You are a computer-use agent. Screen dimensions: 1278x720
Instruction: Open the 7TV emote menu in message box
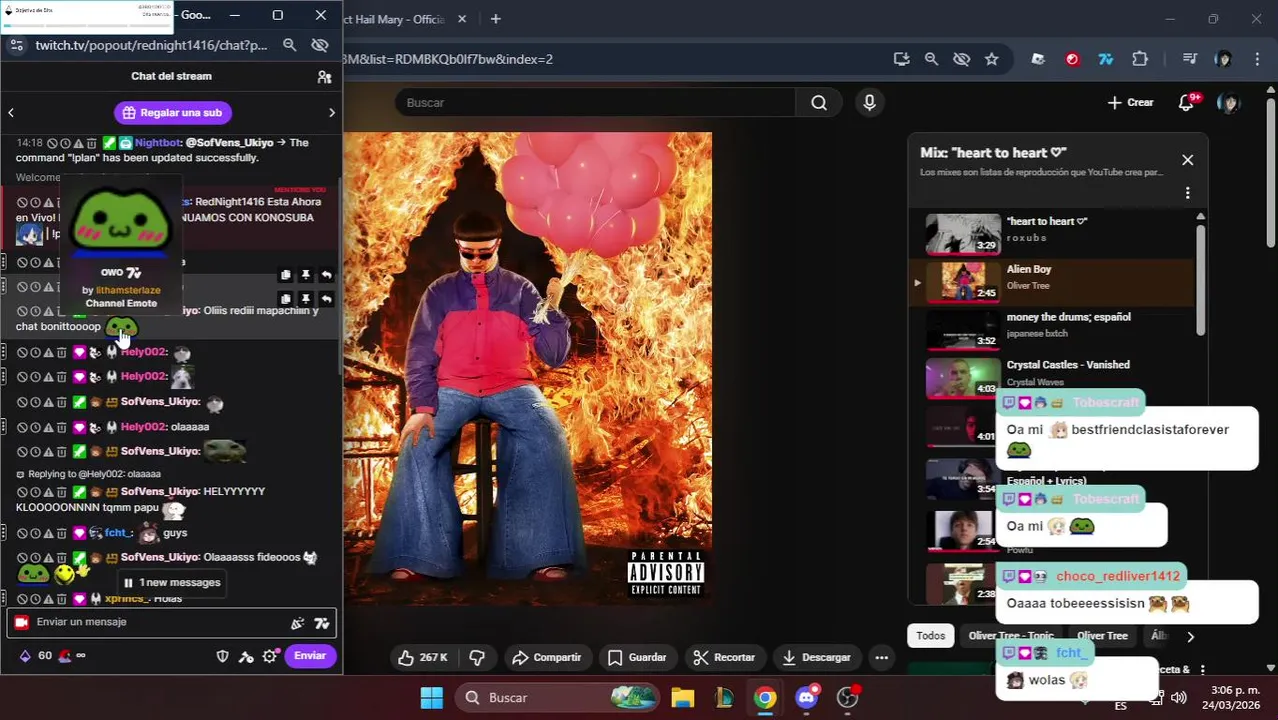[321, 623]
